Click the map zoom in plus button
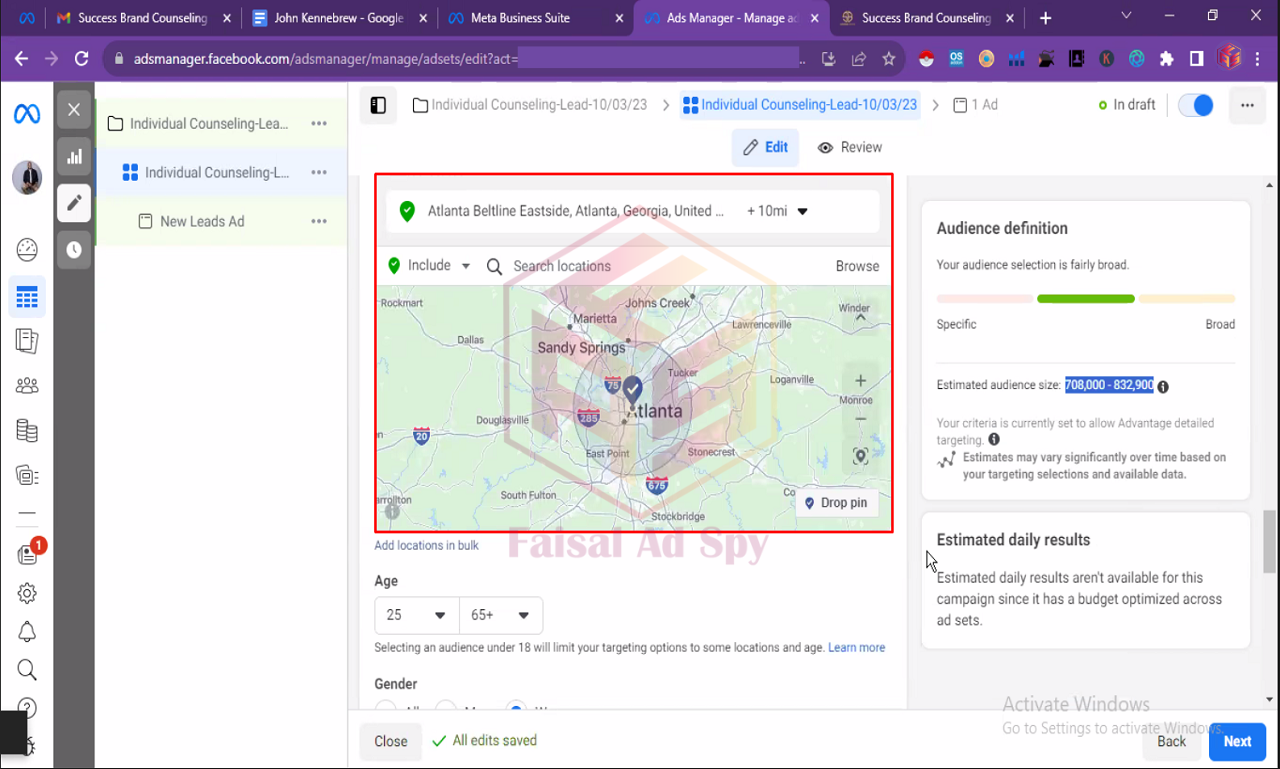Screen dimensions: 1280x769 click(x=860, y=381)
